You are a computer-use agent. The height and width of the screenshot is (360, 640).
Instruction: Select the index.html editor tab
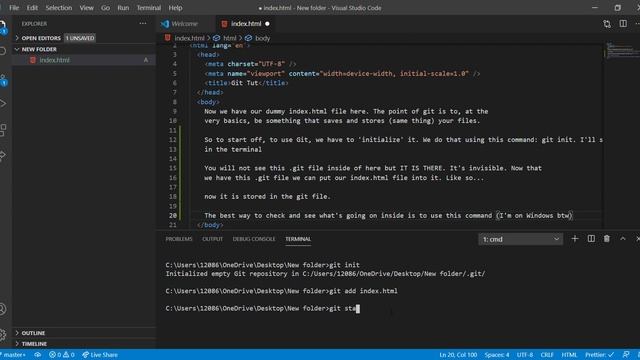(245, 24)
